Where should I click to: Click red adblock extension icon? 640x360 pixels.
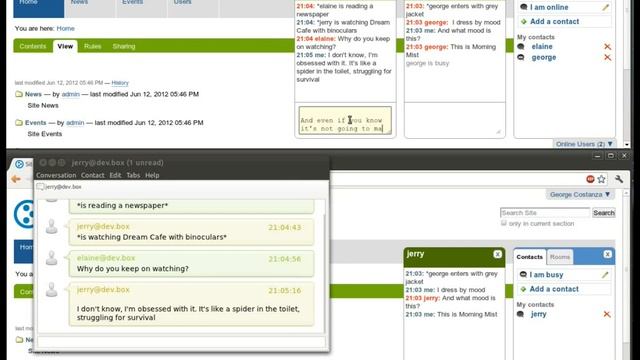pos(590,179)
